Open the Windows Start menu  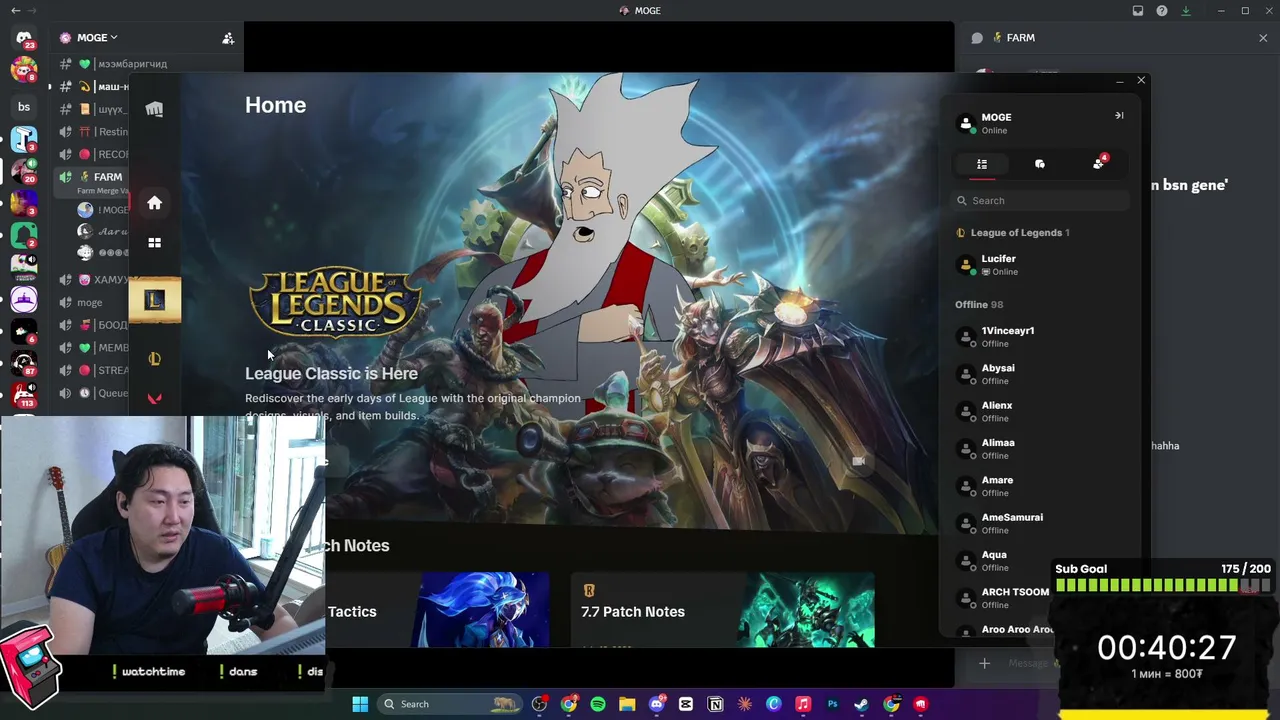point(360,704)
